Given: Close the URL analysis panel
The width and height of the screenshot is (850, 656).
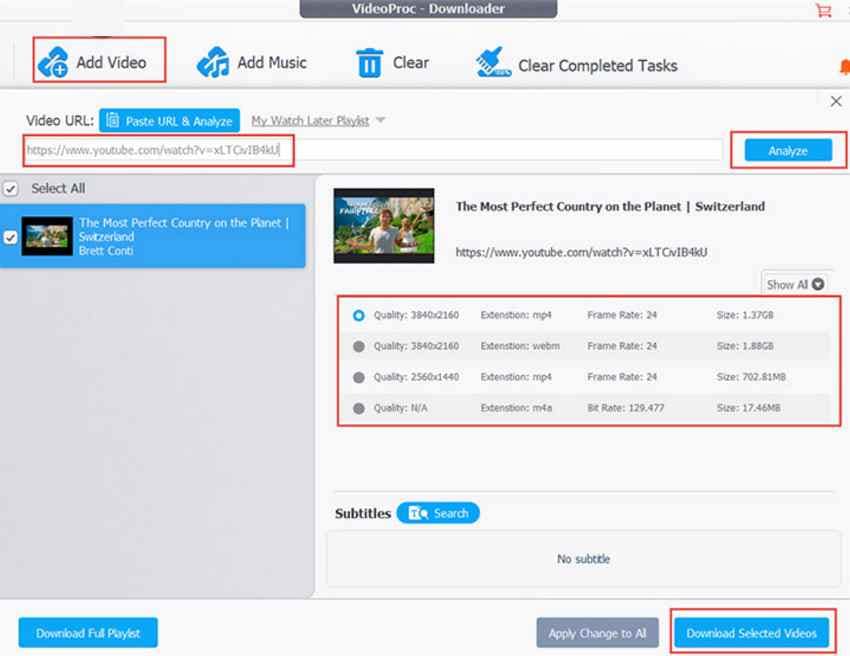Looking at the screenshot, I should 836,101.
